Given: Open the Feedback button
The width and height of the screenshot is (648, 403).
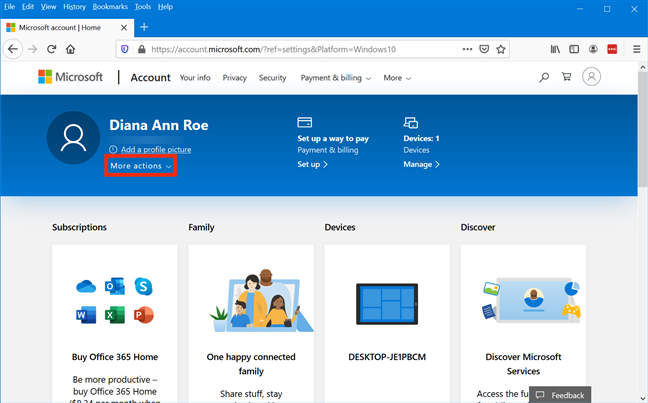Looking at the screenshot, I should 560,395.
